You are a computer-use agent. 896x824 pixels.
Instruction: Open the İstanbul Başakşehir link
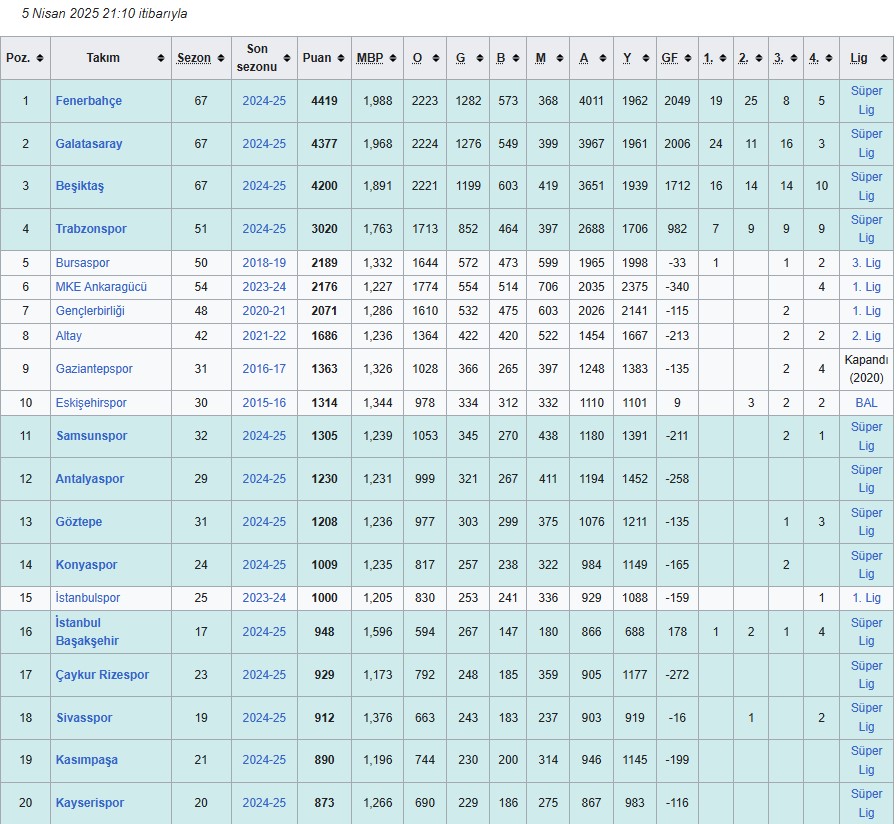[x=87, y=632]
